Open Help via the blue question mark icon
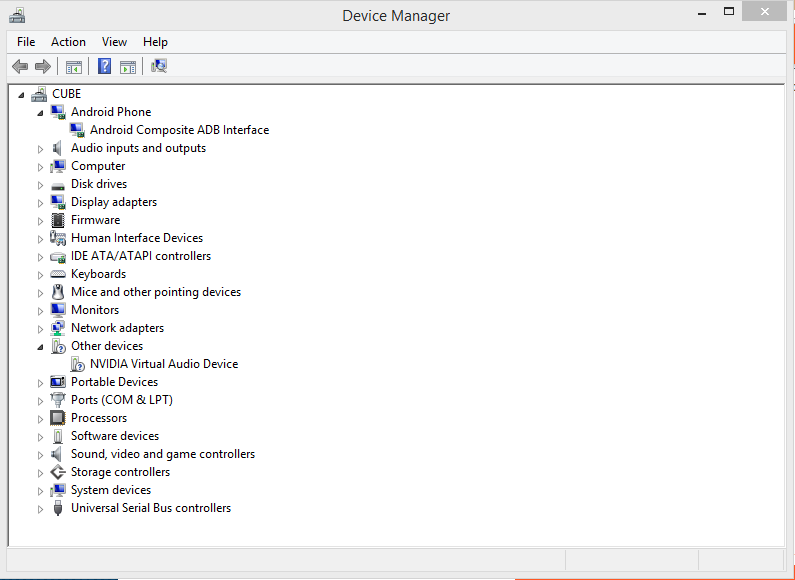The image size is (795, 580). tap(104, 67)
